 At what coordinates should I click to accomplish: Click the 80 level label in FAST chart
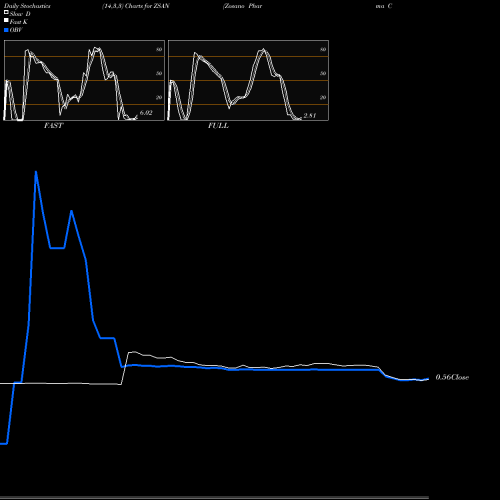coord(159,49)
